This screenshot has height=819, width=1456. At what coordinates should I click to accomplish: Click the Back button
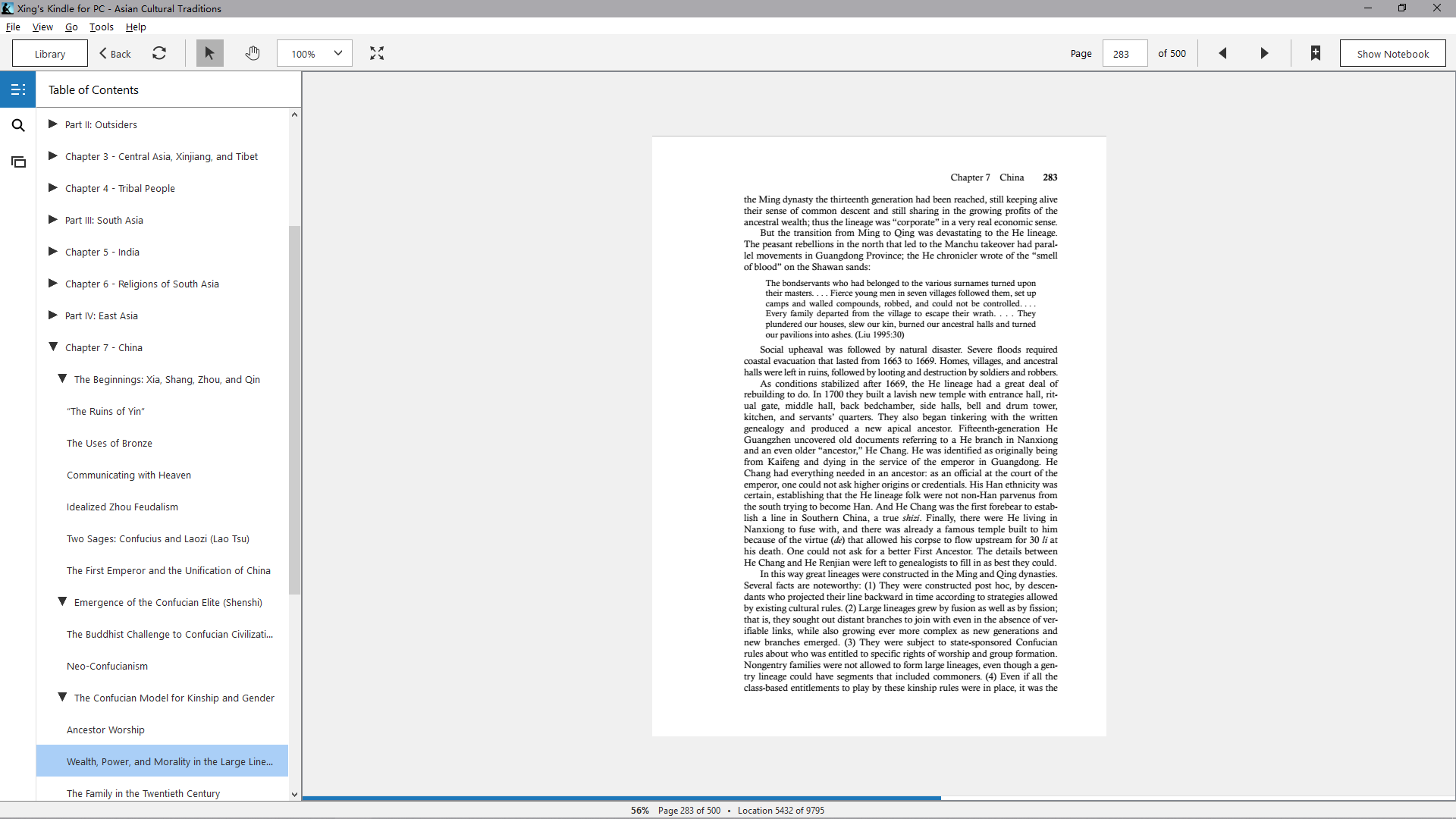pyautogui.click(x=115, y=54)
